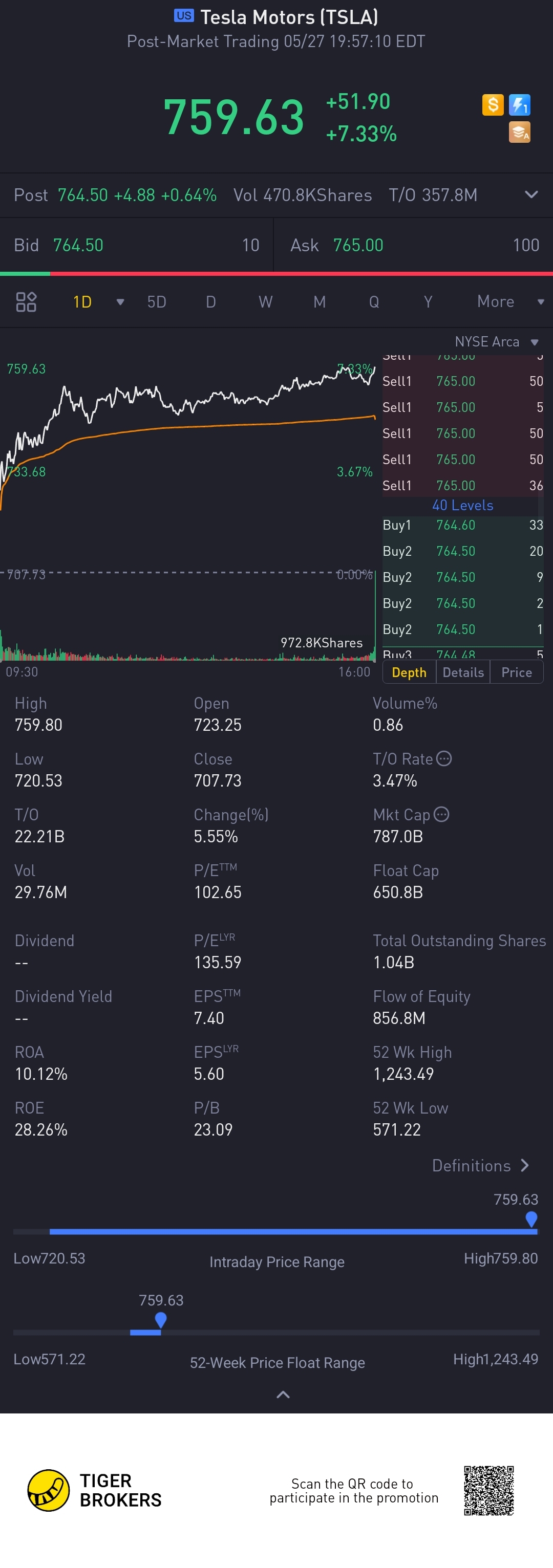Image resolution: width=553 pixels, height=1568 pixels.
Task: Tap the Close 707.73 value
Action: 218,780
